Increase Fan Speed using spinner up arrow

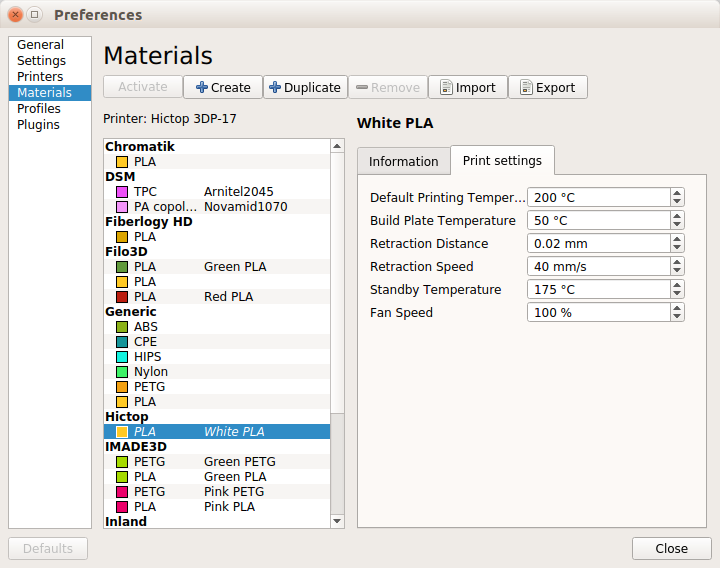coord(677,308)
